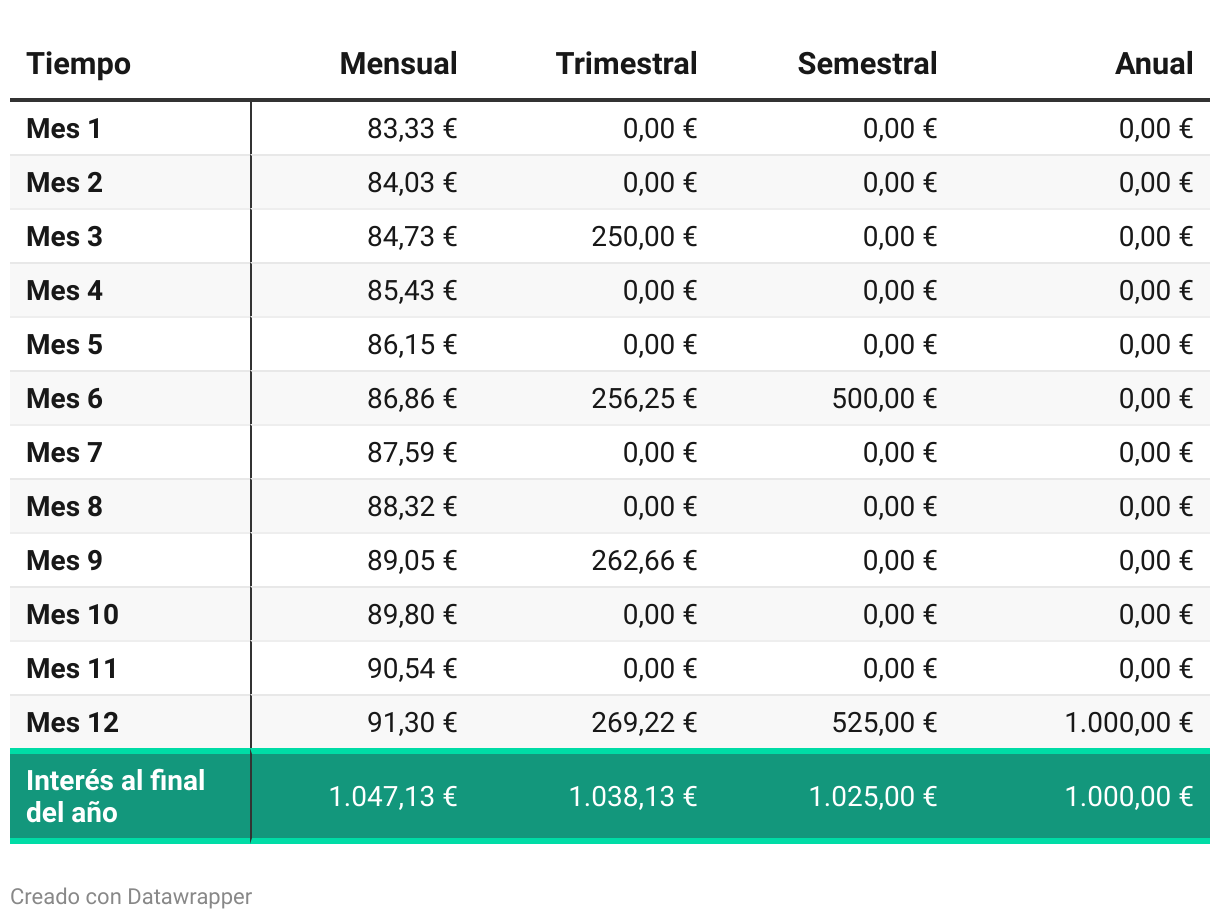1220x920 pixels.
Task: Click the Anual column header
Action: coord(1154,64)
